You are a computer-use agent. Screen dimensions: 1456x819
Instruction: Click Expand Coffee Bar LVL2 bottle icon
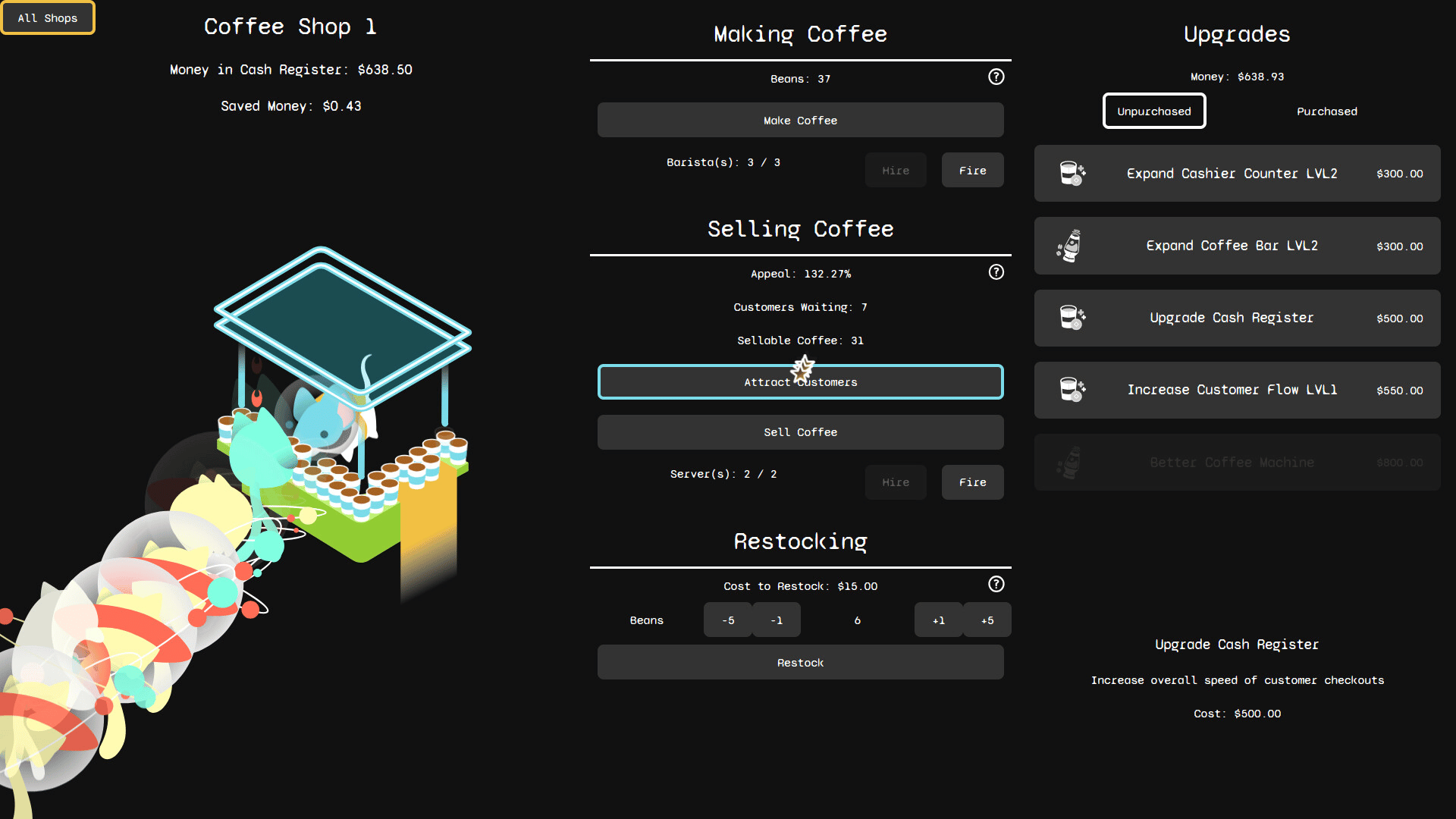(x=1070, y=246)
